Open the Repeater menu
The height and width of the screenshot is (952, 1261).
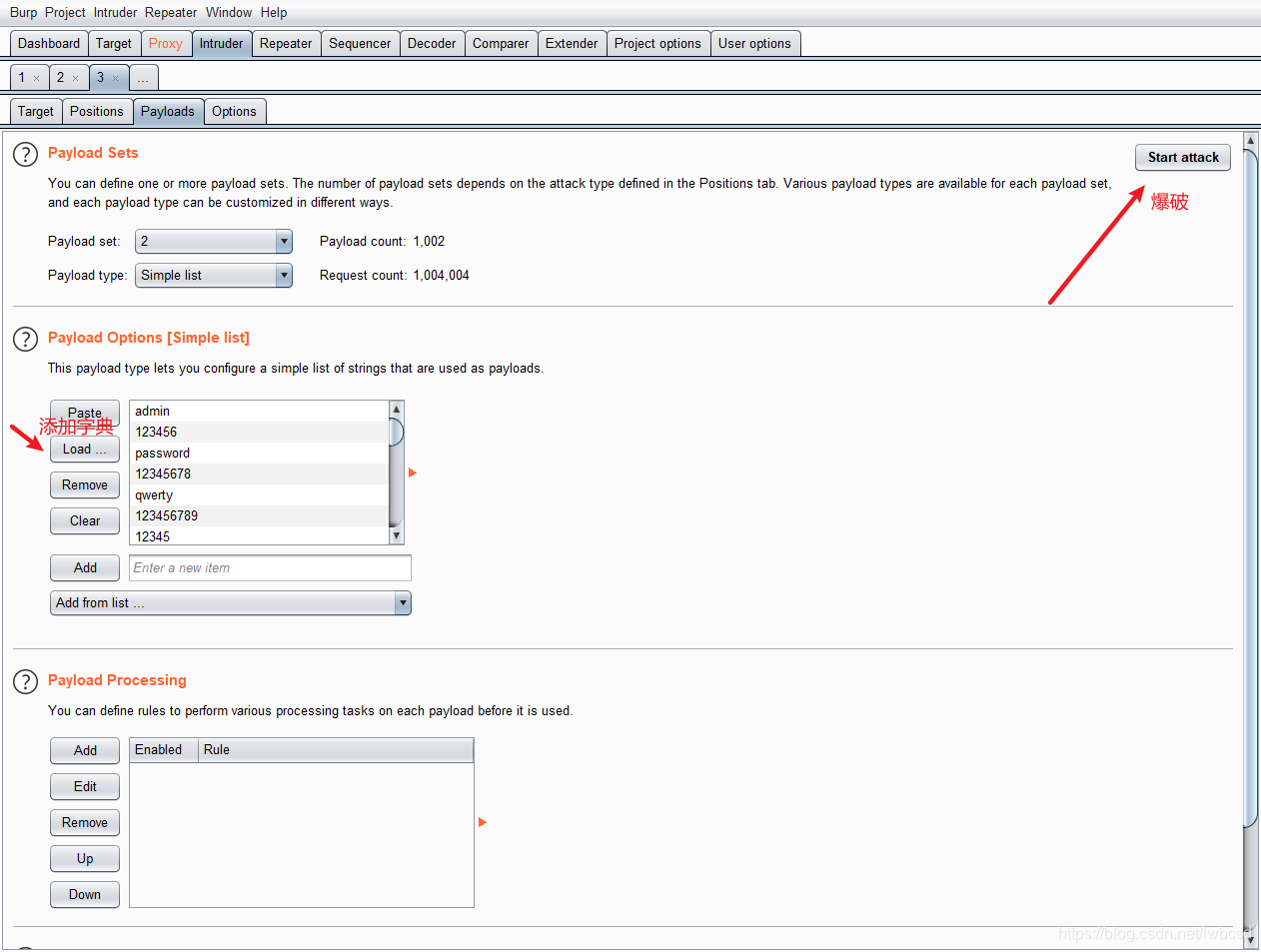(x=171, y=12)
